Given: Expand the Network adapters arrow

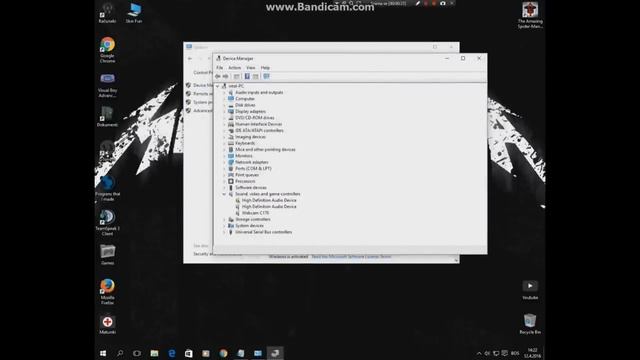Looking at the screenshot, I should [224, 162].
